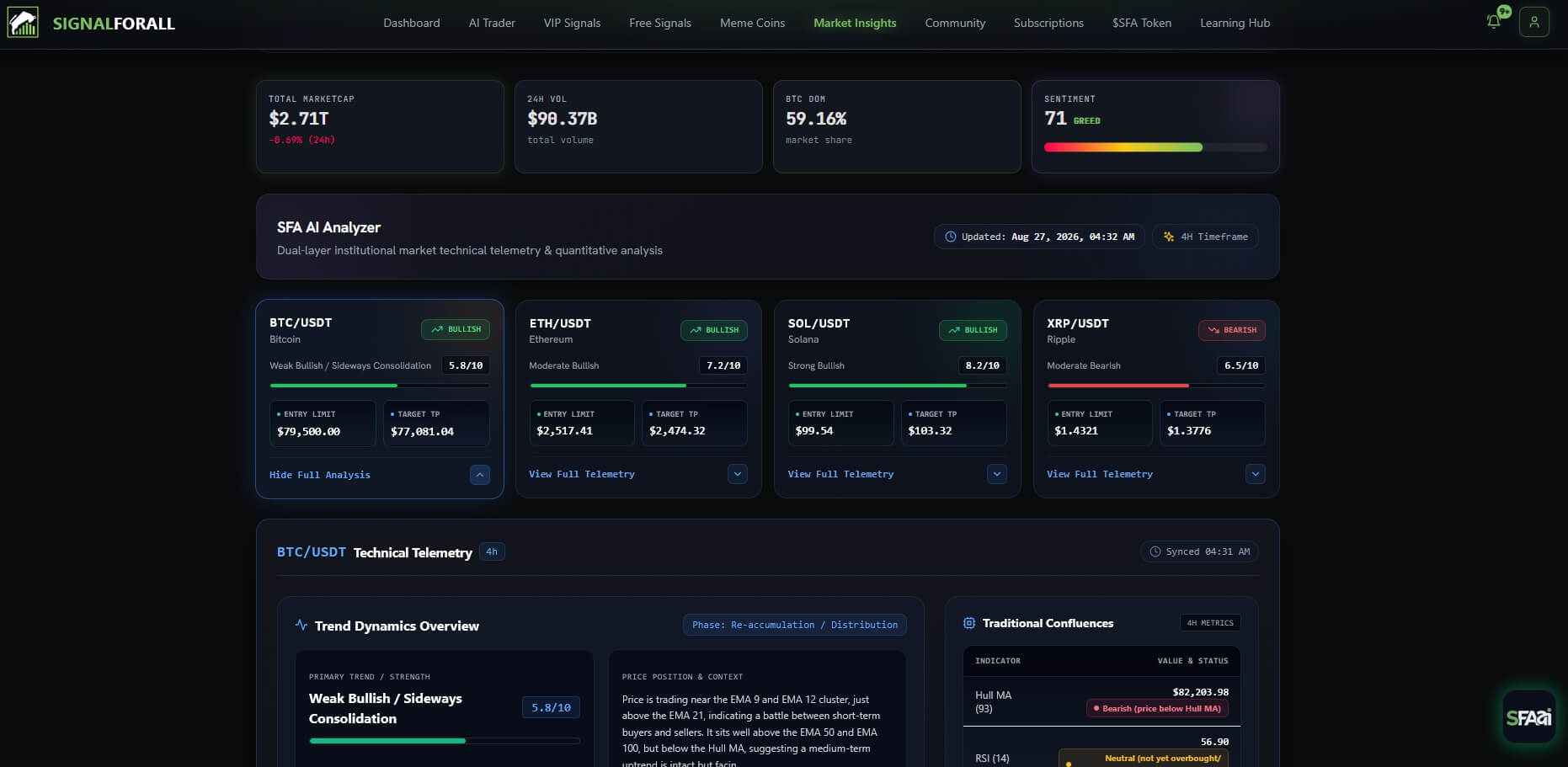Click the Trend Dynamics 5.8/10 score

pyautogui.click(x=551, y=707)
